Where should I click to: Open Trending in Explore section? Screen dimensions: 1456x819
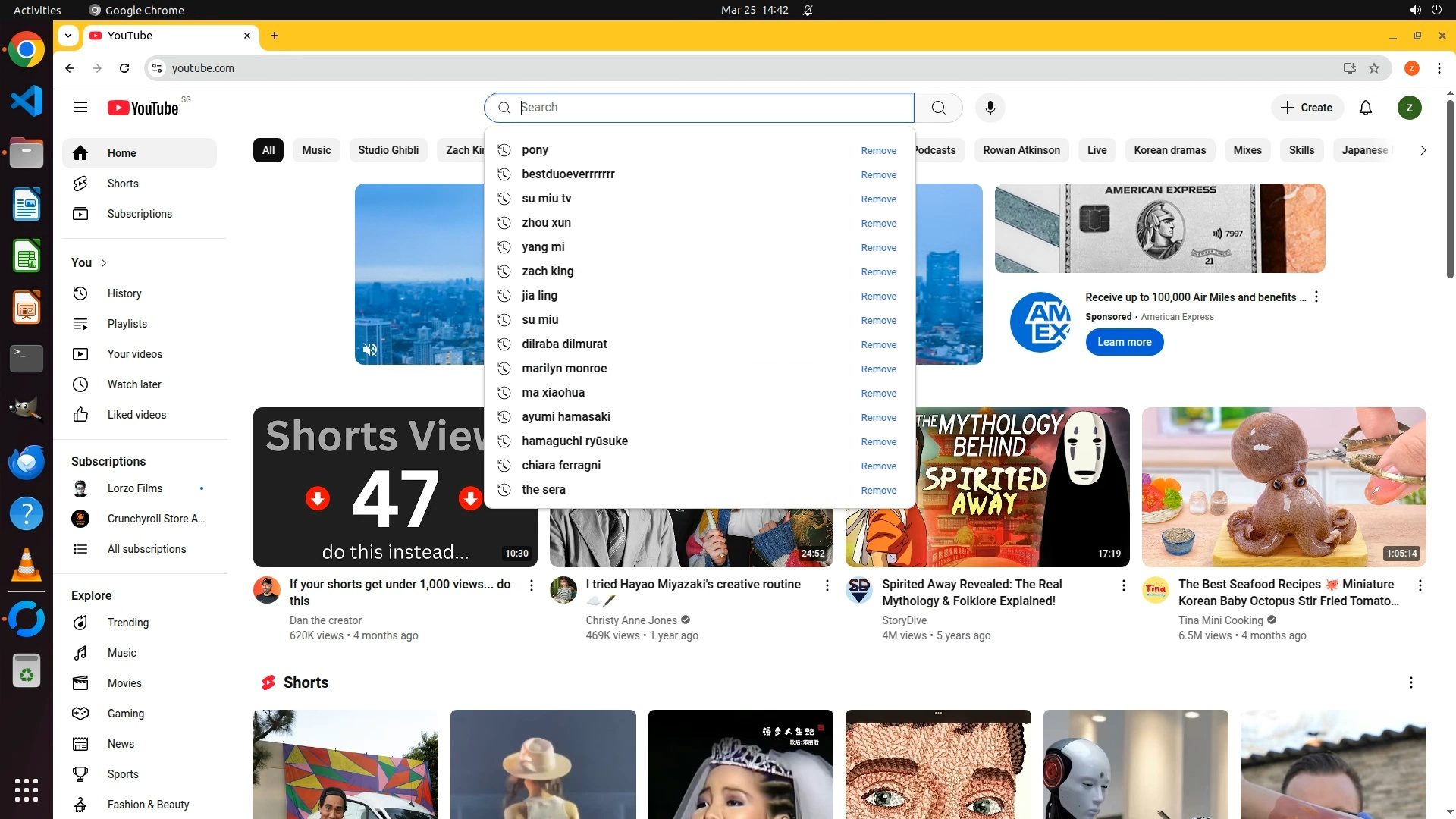tap(127, 623)
